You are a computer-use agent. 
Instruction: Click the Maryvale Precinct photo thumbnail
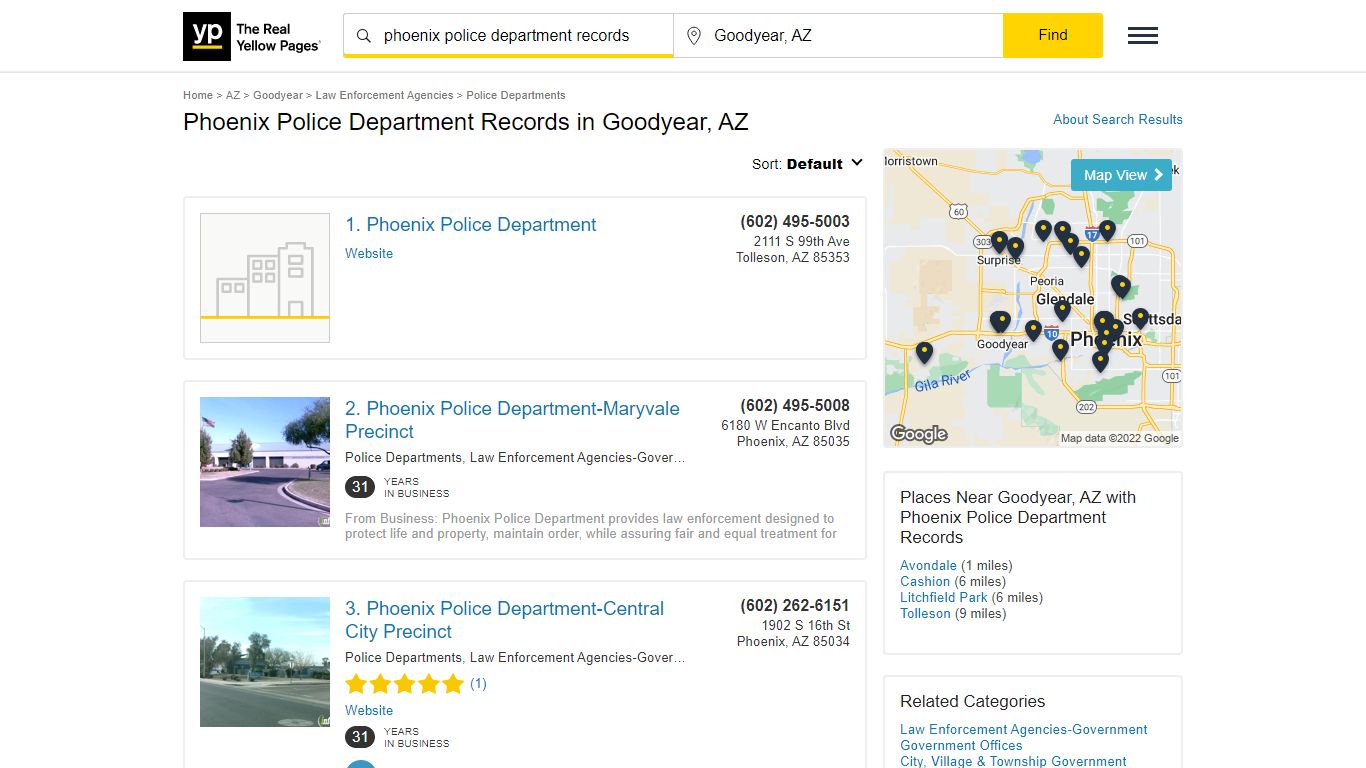[265, 462]
